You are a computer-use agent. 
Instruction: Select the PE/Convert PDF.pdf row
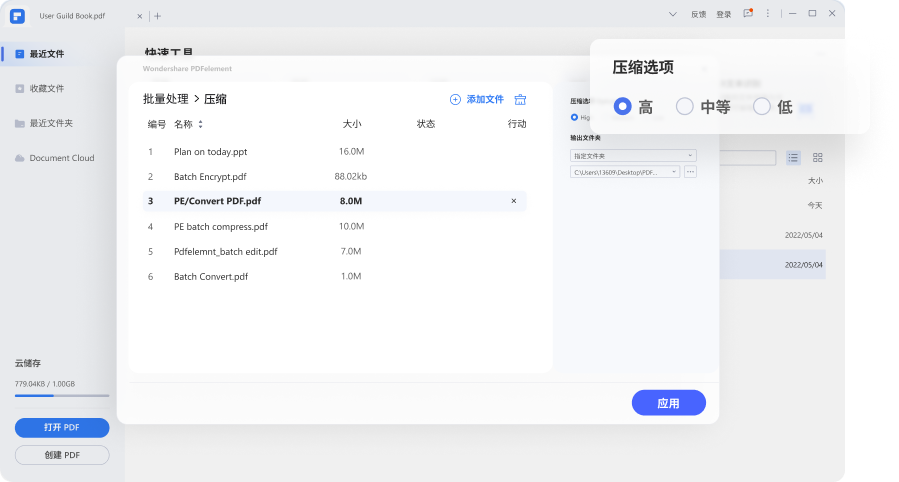coord(335,201)
